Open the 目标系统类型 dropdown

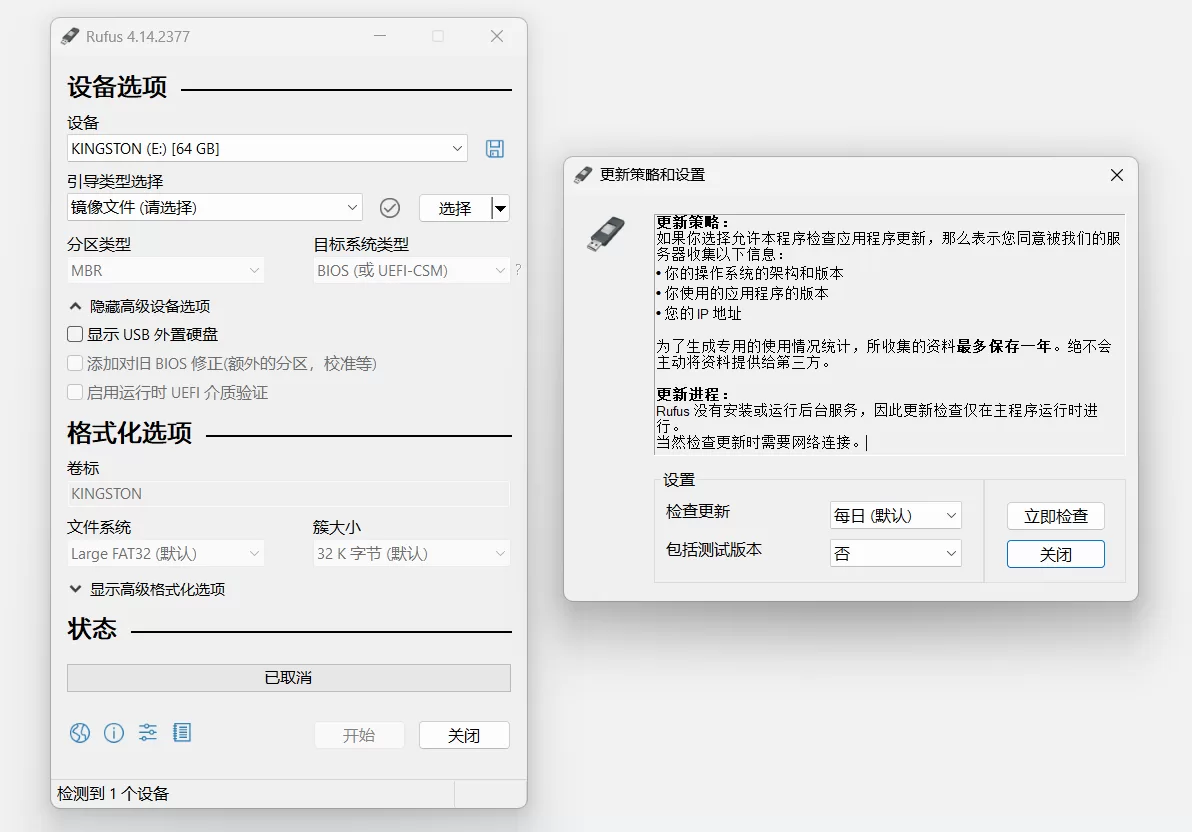[x=411, y=270]
